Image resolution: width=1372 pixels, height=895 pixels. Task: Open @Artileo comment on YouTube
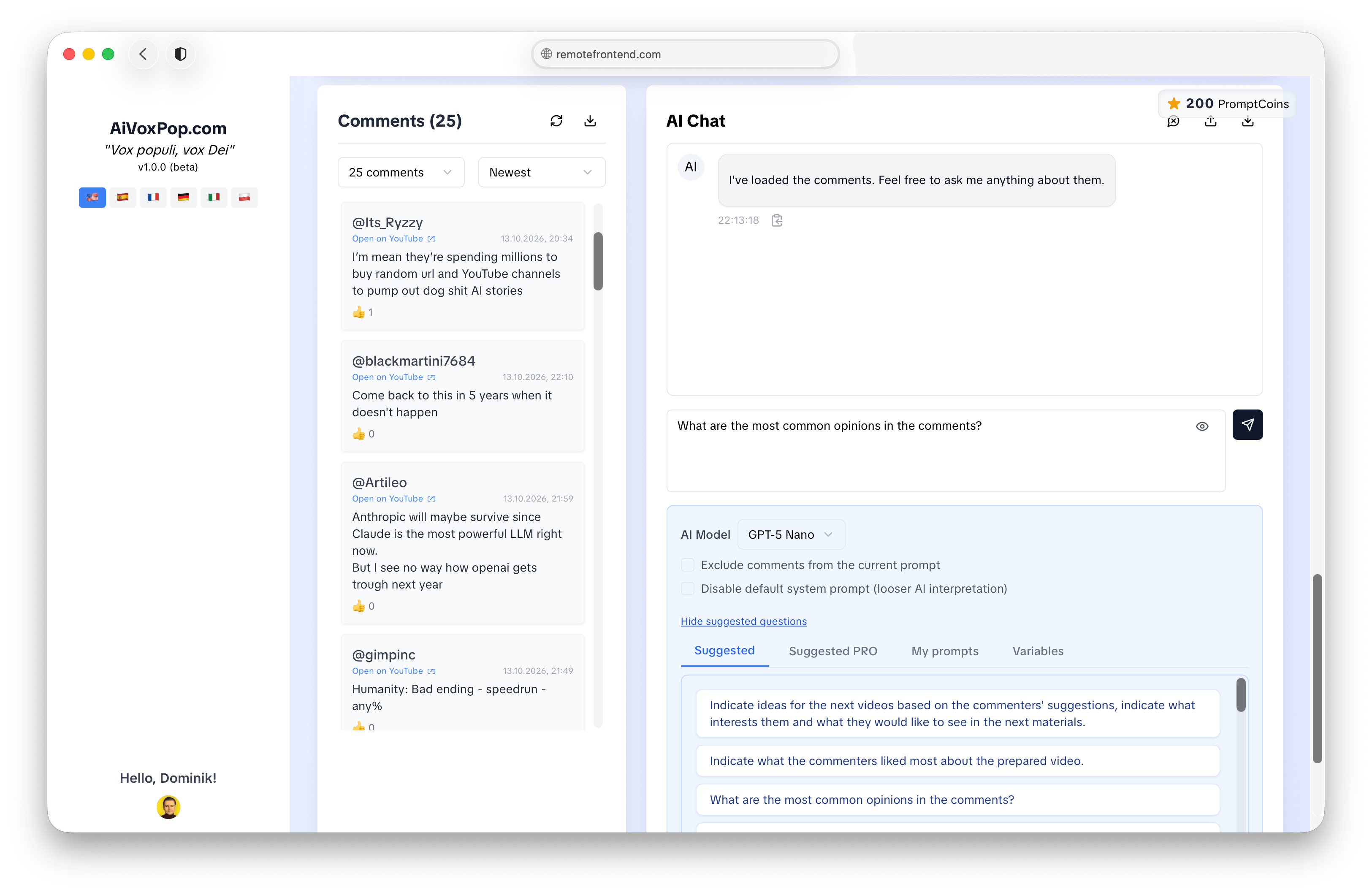point(394,499)
